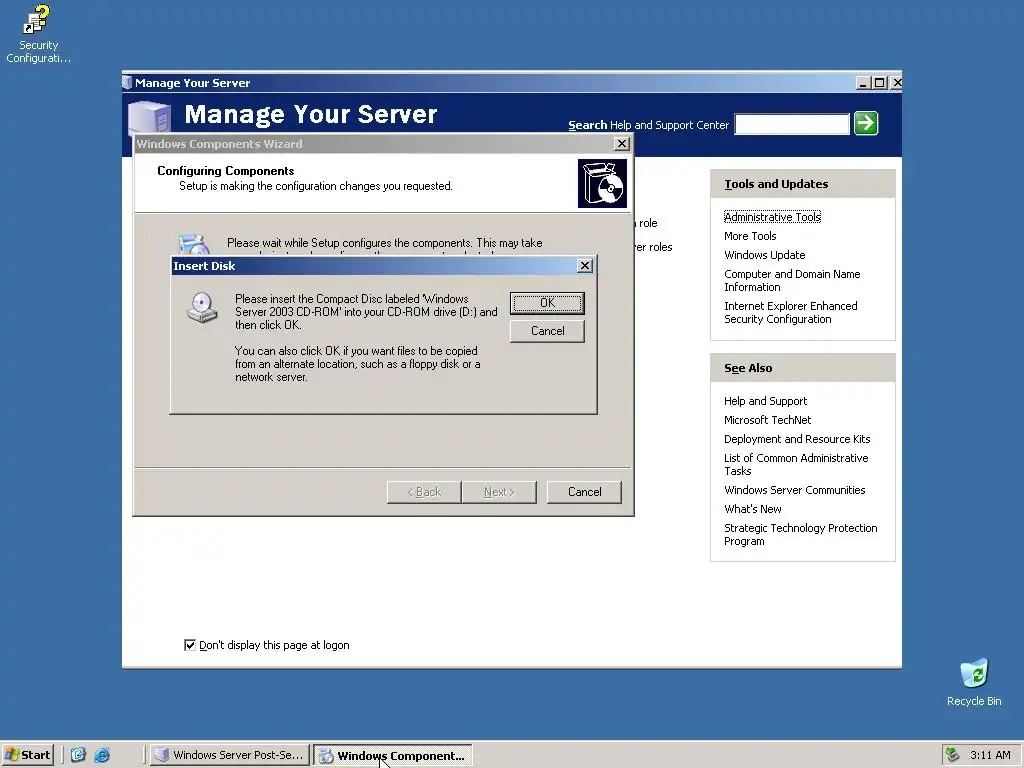This screenshot has width=1024, height=768.
Task: Click the Windows Components Wizard header icon
Action: click(x=602, y=184)
